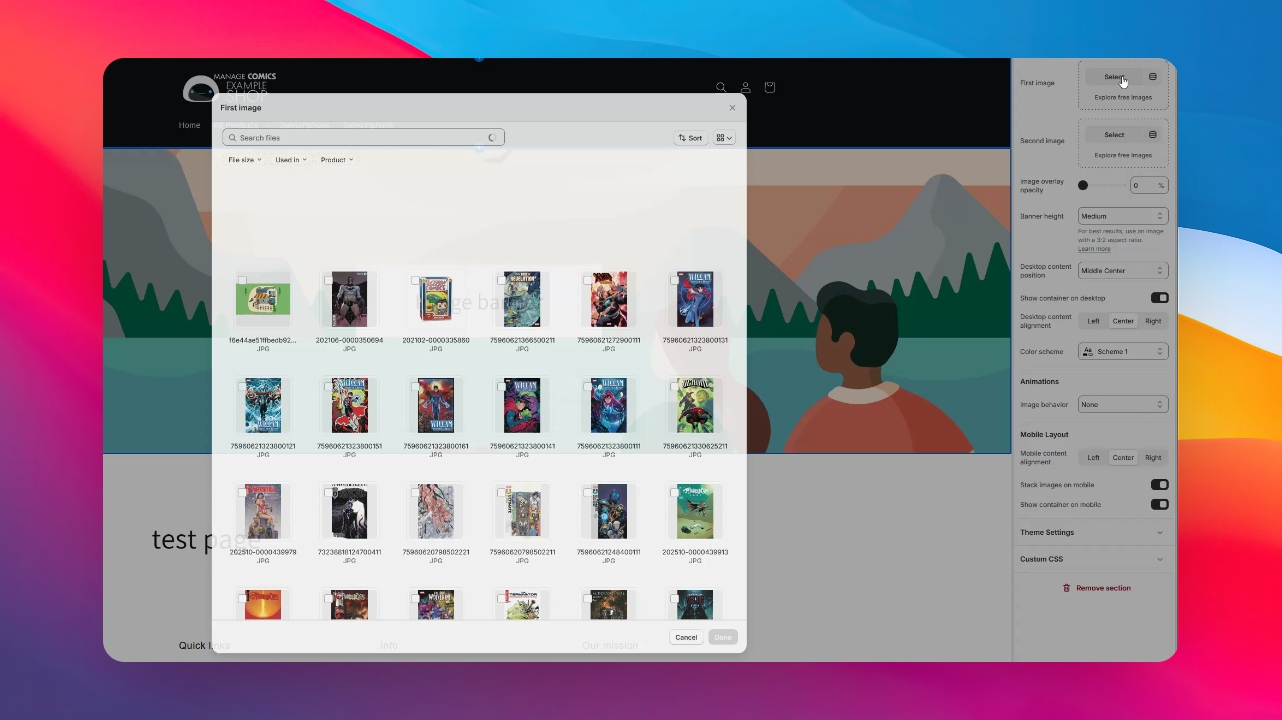Viewport: 1282px width, 720px height.
Task: Open the Banner height dropdown
Action: point(1123,216)
